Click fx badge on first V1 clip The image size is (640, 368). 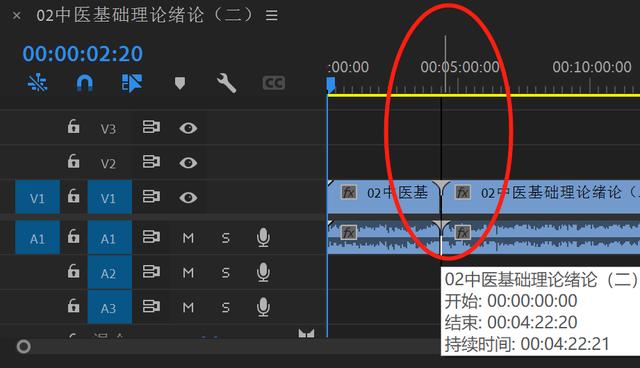tap(349, 192)
